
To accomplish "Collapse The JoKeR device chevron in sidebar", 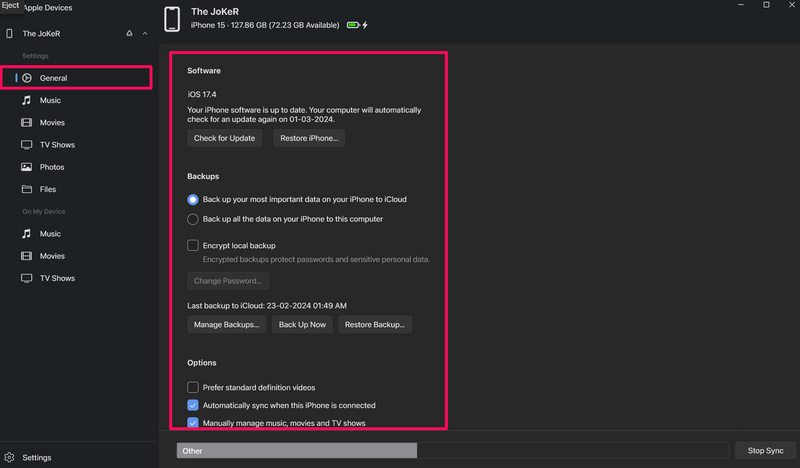I will click(145, 34).
